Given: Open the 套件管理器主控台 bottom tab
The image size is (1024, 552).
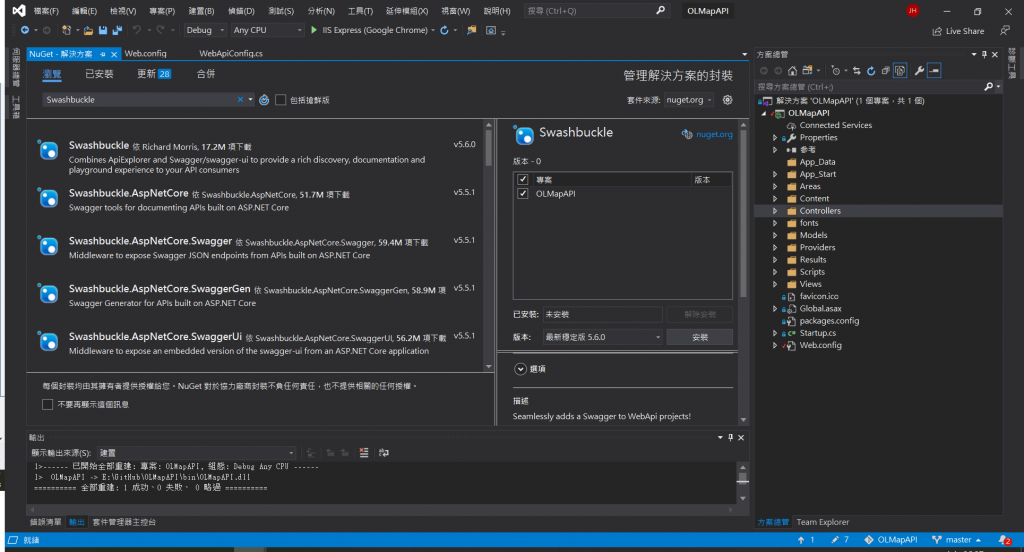Looking at the screenshot, I should click(124, 522).
